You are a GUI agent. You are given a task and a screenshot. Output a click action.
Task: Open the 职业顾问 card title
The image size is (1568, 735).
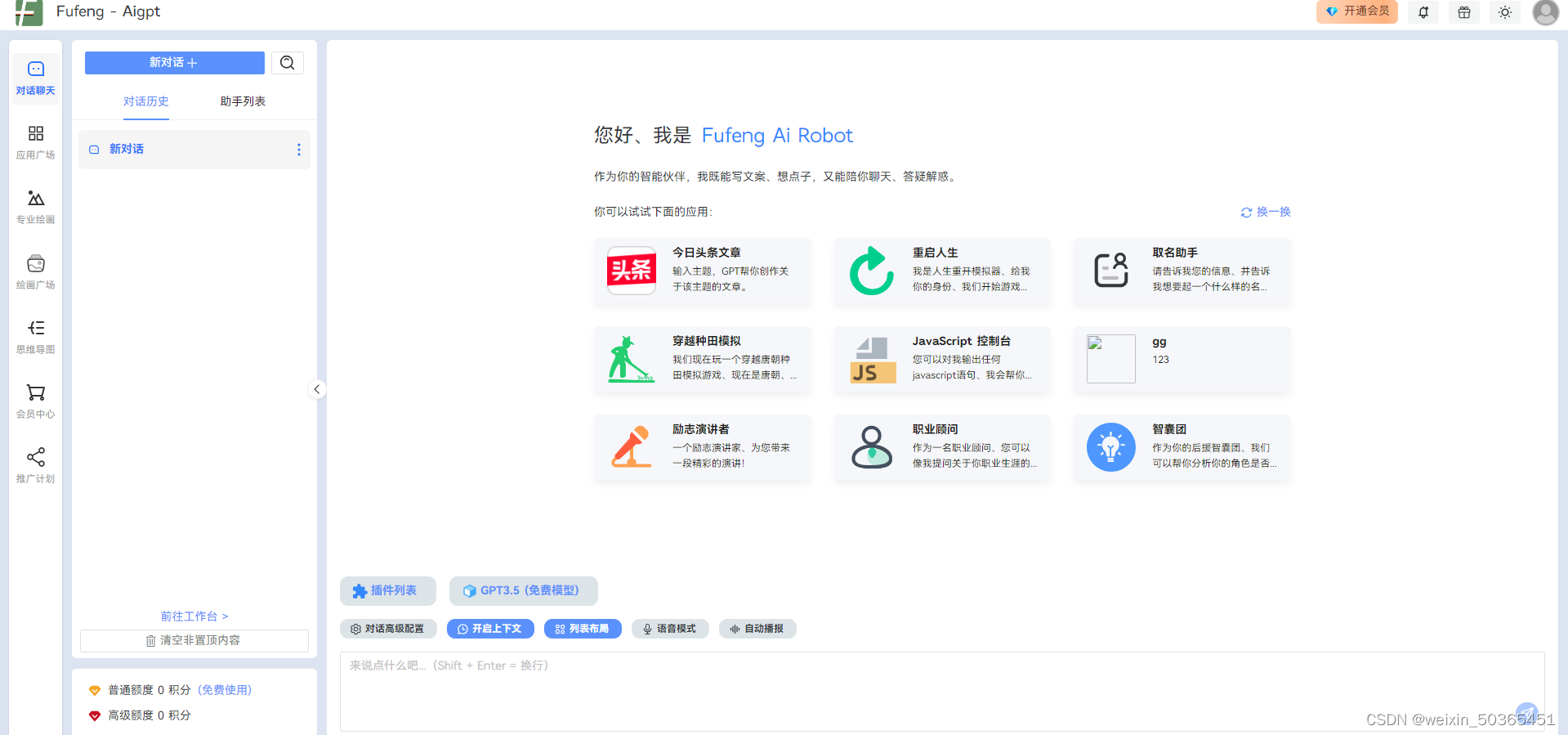936,429
